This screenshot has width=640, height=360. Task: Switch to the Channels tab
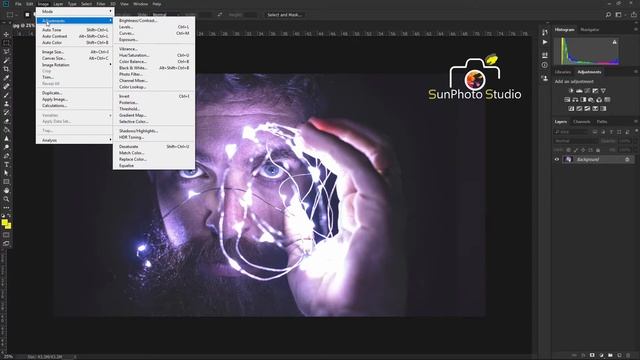click(x=582, y=122)
